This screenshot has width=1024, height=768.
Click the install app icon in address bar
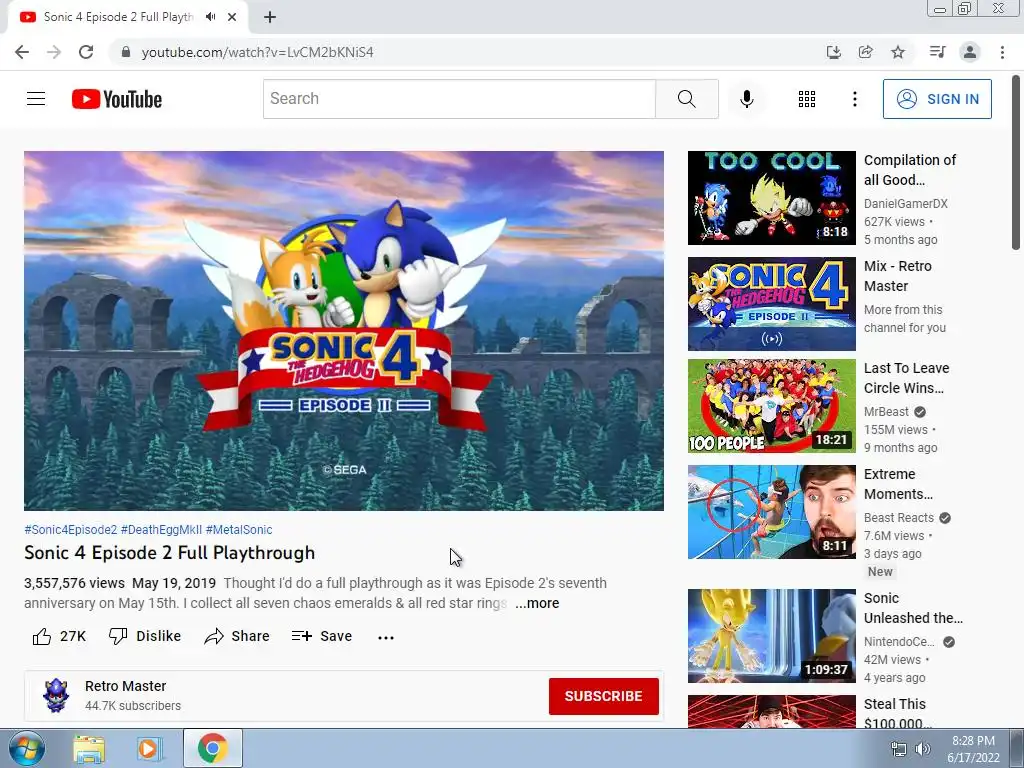coord(833,52)
